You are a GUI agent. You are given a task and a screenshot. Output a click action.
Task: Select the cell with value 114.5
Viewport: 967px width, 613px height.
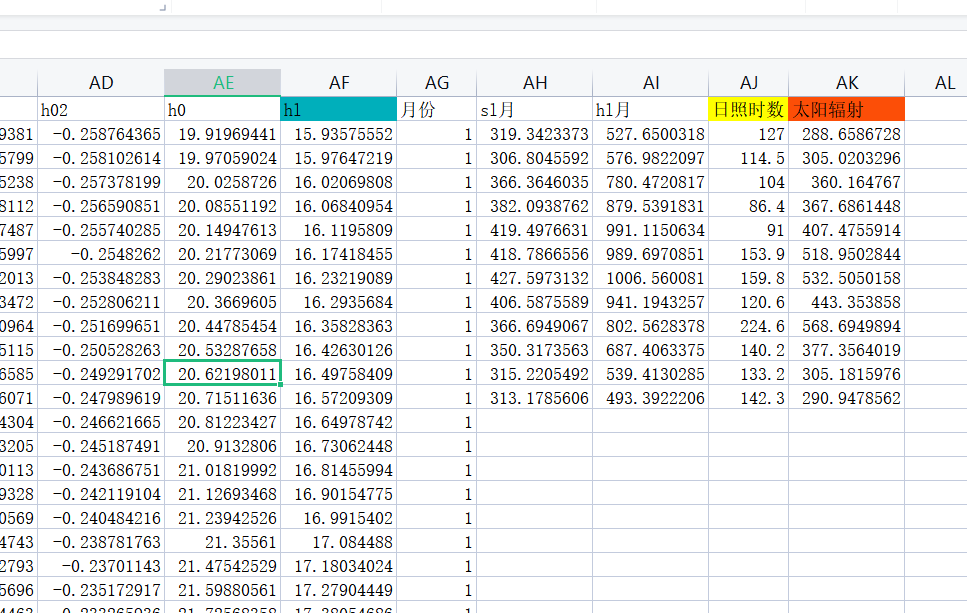click(749, 158)
